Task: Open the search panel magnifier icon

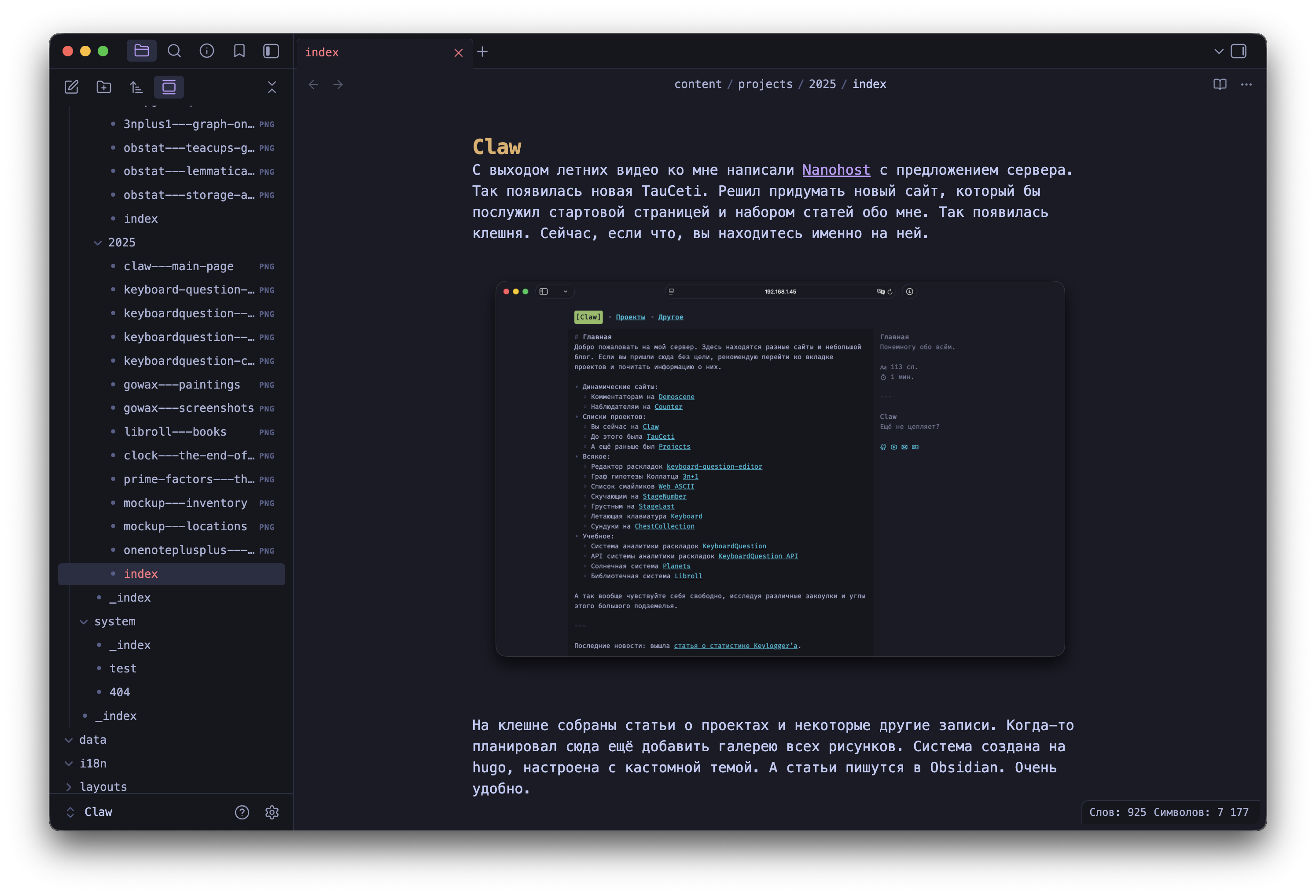Action: pyautogui.click(x=174, y=51)
